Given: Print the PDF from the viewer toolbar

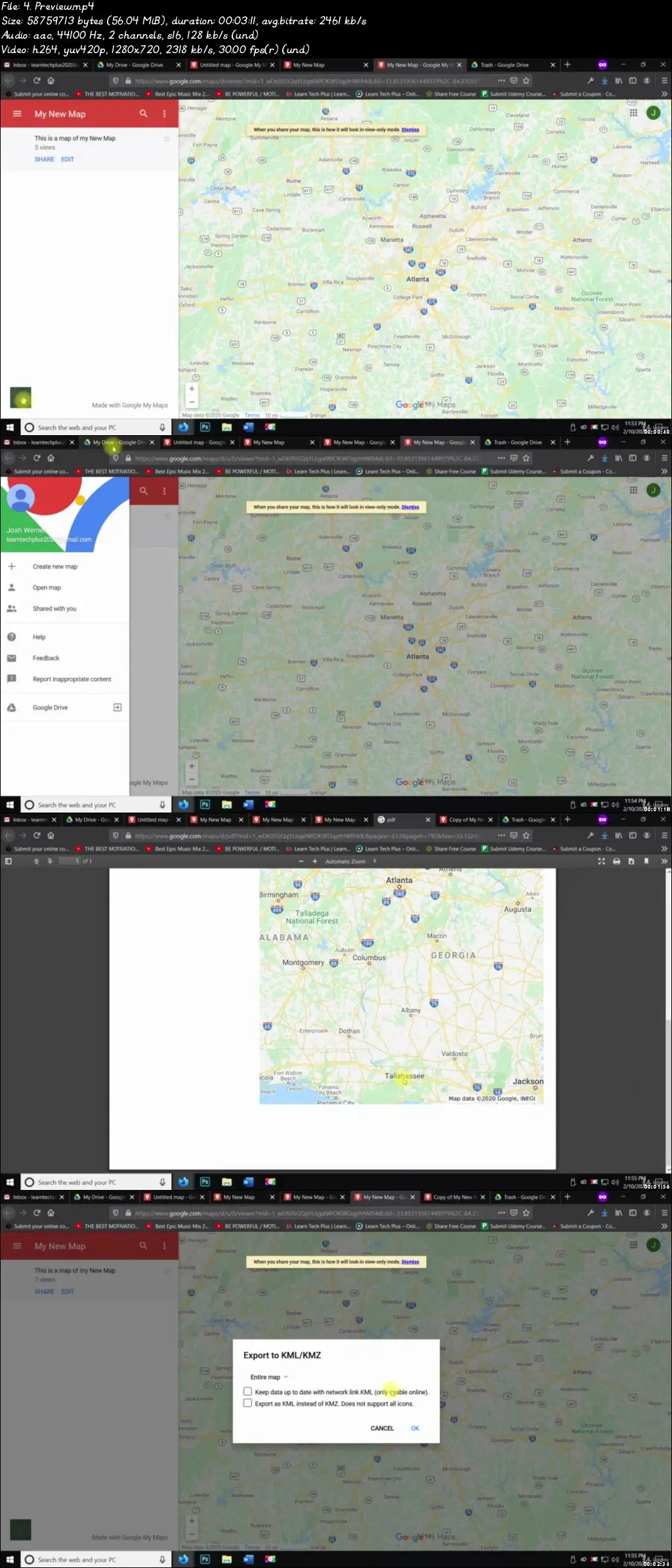Looking at the screenshot, I should 616,861.
